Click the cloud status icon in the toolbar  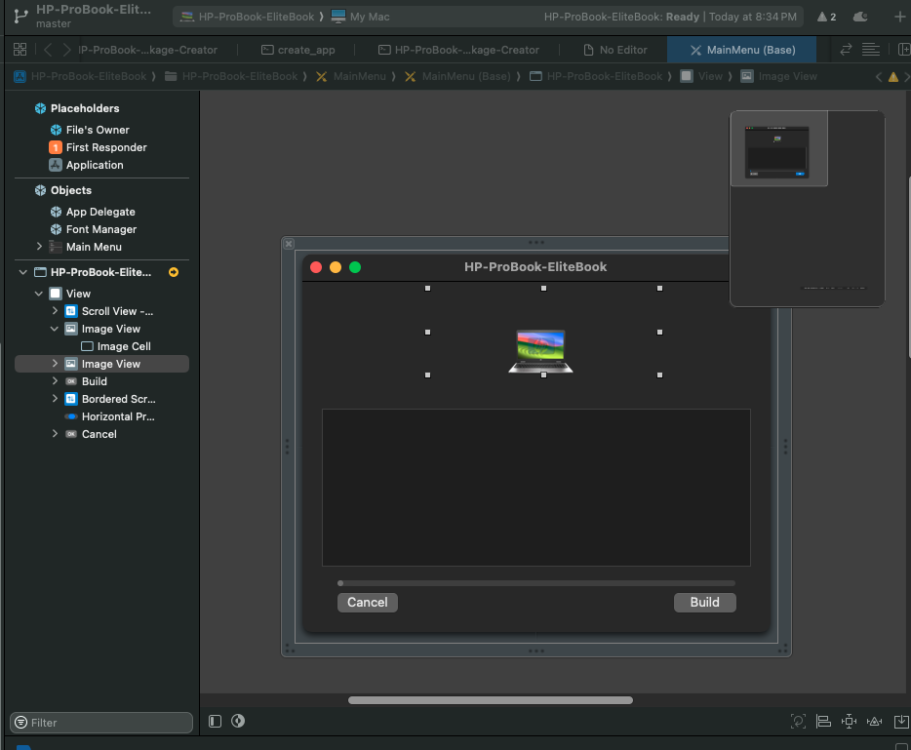pyautogui.click(x=860, y=16)
